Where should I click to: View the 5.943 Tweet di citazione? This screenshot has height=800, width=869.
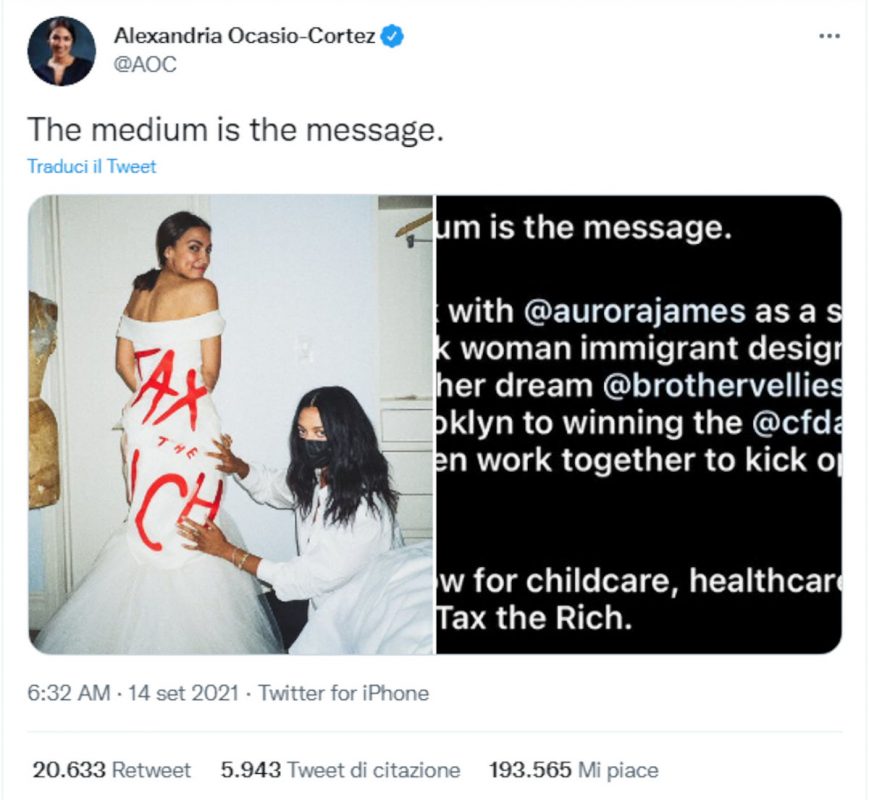click(340, 770)
